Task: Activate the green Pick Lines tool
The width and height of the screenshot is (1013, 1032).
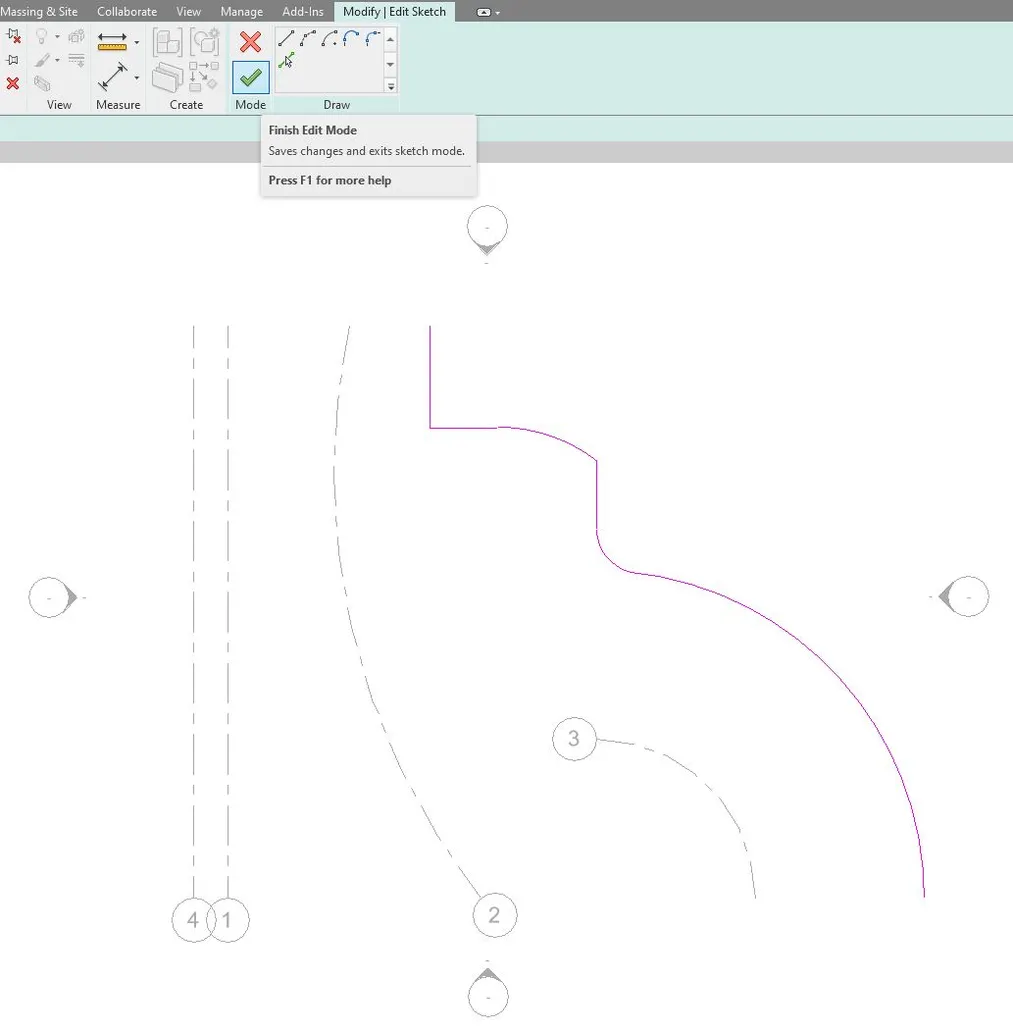Action: point(287,62)
